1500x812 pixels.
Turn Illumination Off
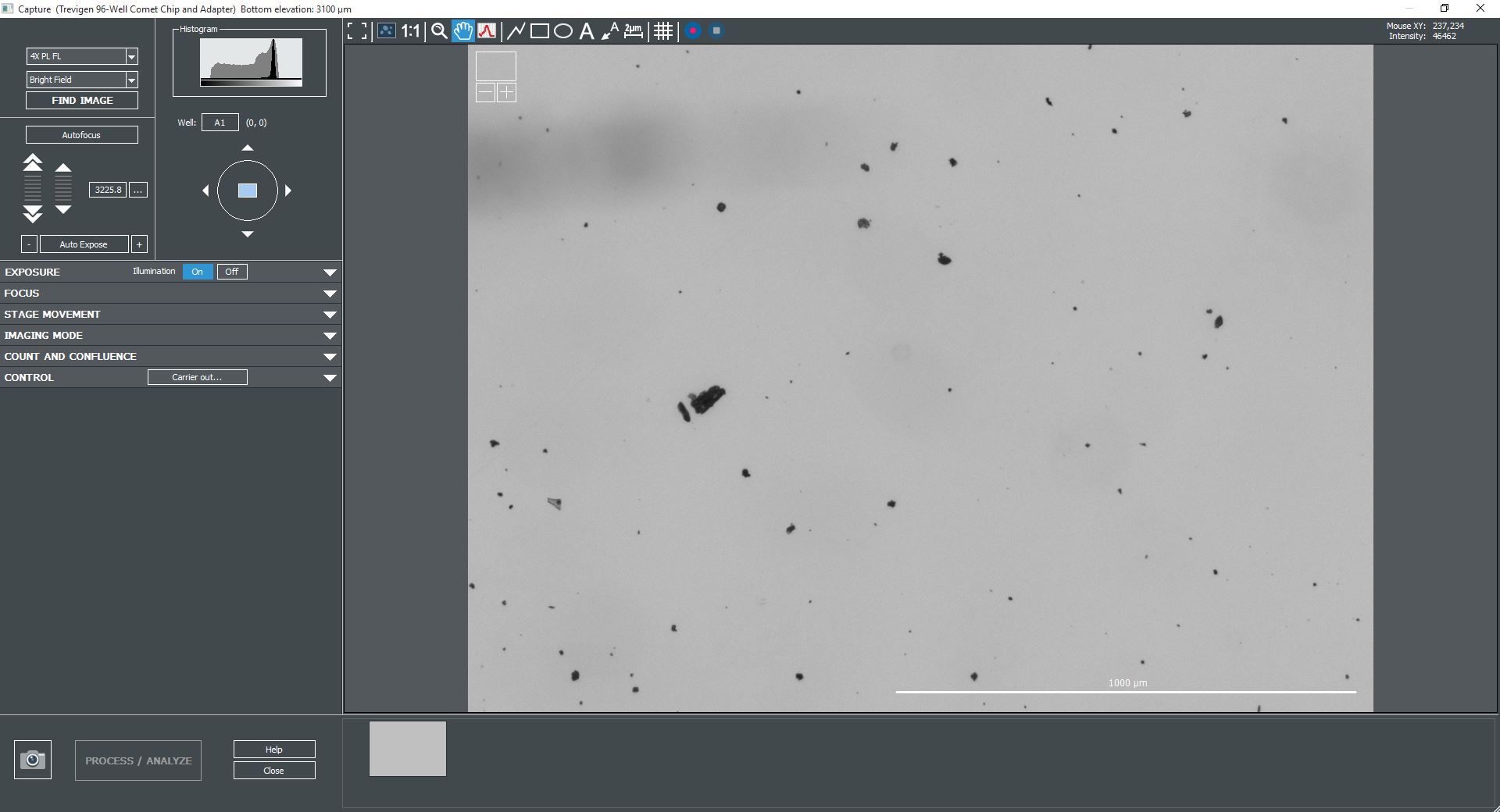point(231,272)
